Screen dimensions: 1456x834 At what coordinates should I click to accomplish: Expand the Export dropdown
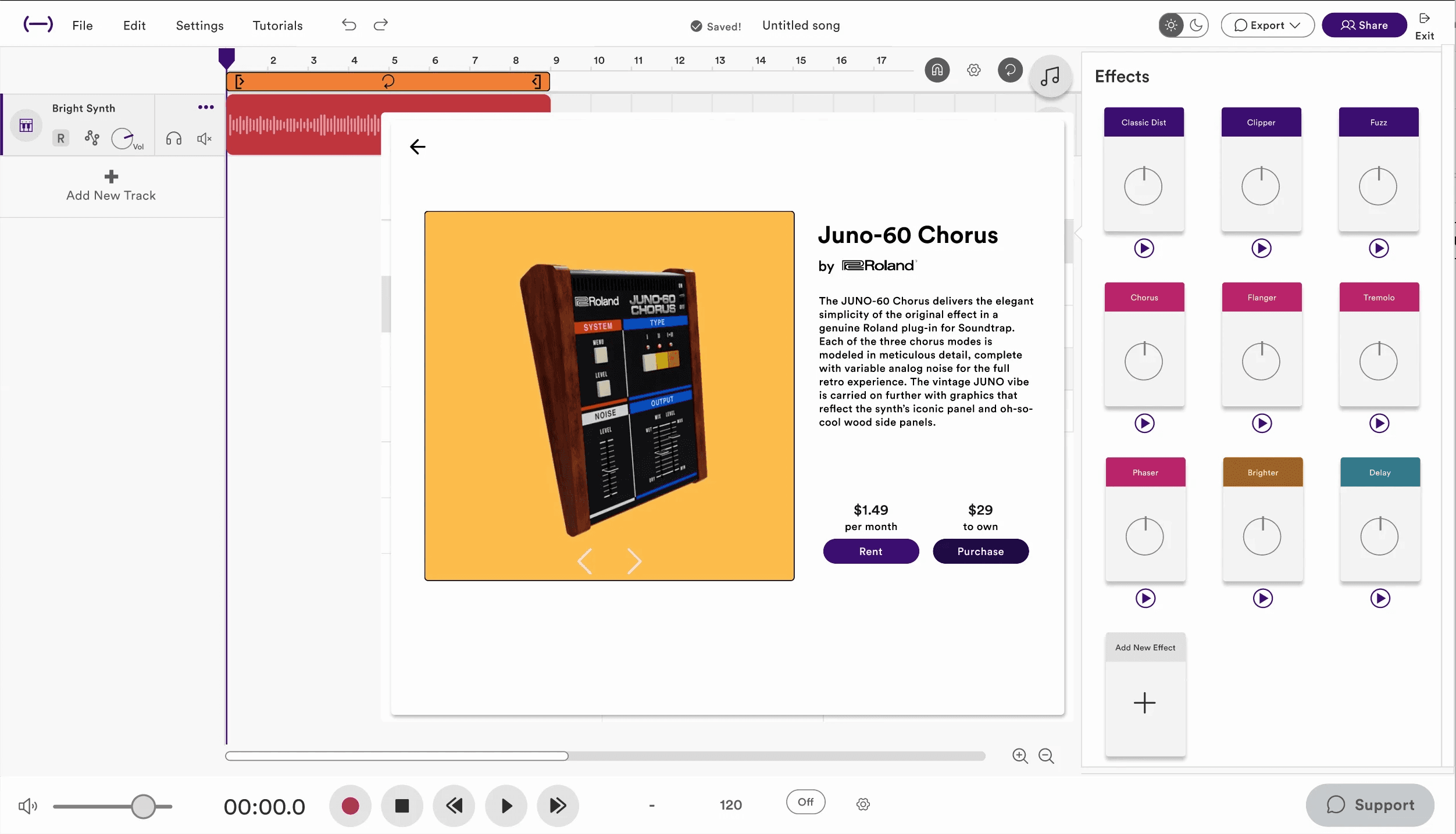[x=1268, y=25]
